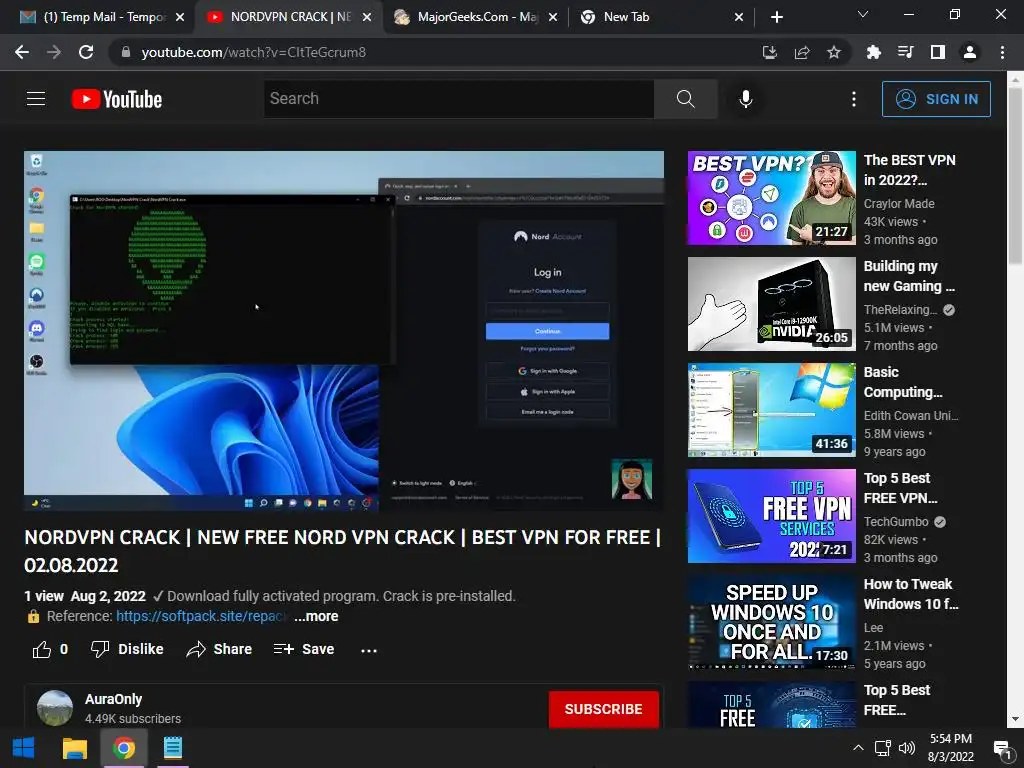1024x768 pixels.
Task: Bookmark this tab with star icon
Action: pyautogui.click(x=834, y=52)
